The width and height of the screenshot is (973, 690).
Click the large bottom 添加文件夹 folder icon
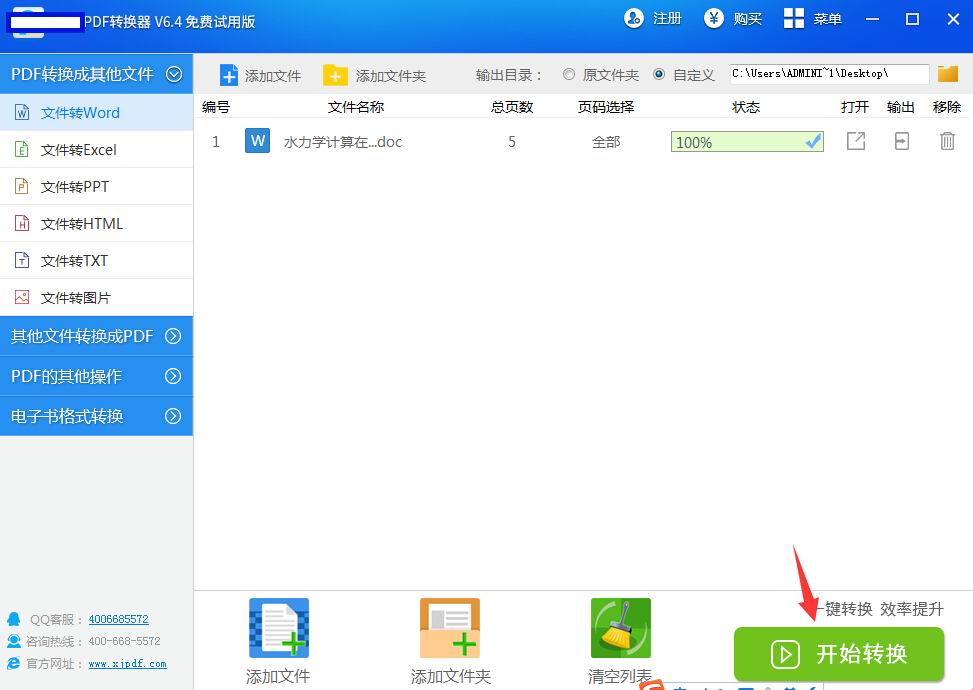coord(450,628)
